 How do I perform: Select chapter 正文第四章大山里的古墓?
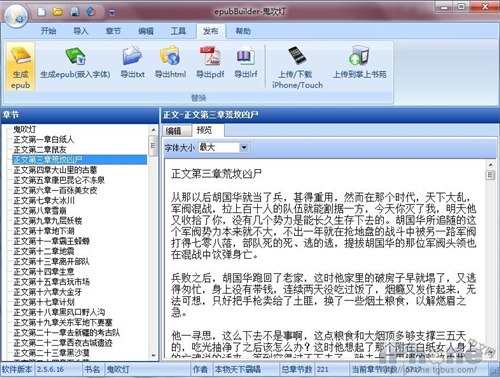click(x=55, y=170)
